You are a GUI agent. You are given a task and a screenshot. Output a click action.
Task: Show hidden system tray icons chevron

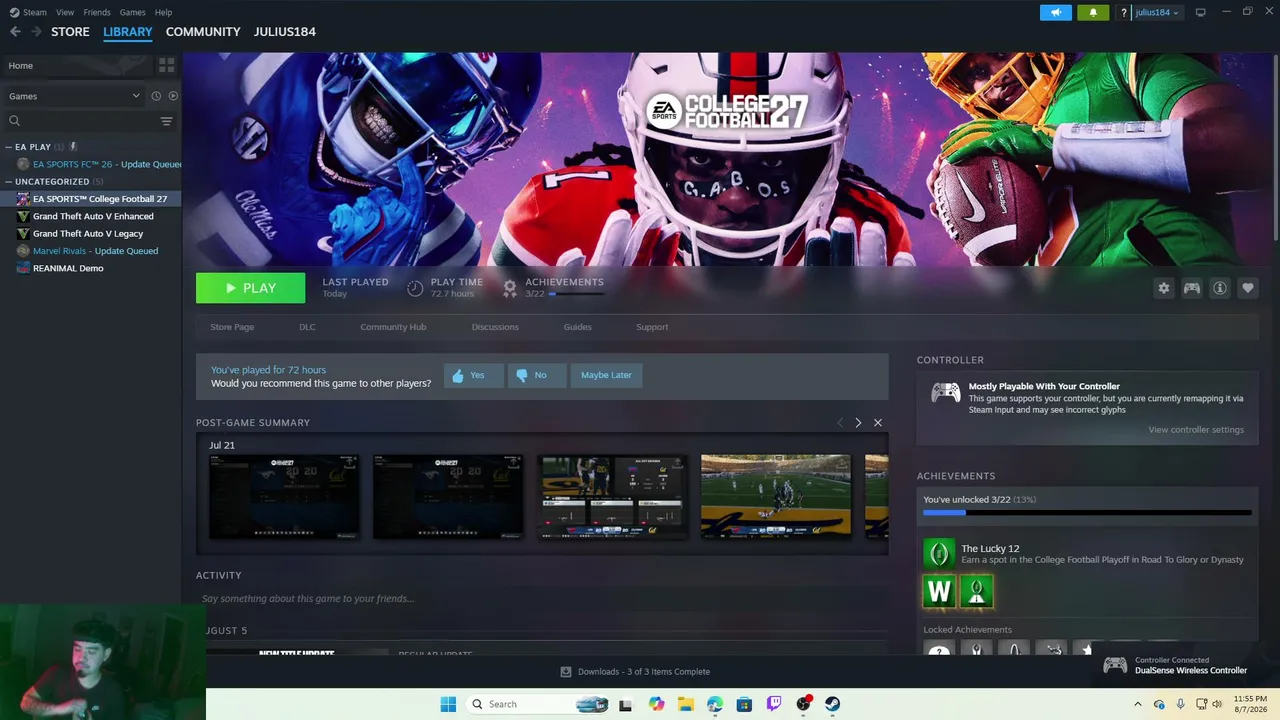1137,704
